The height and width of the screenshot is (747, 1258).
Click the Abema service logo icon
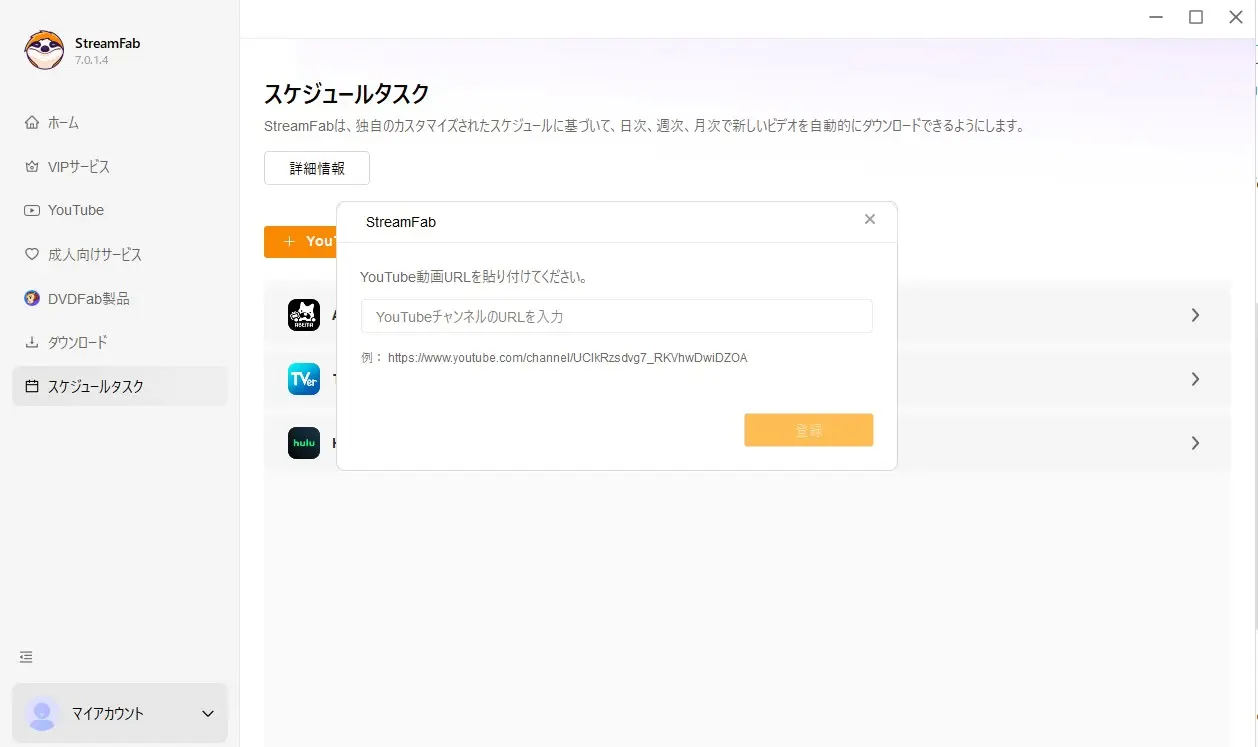[x=304, y=315]
